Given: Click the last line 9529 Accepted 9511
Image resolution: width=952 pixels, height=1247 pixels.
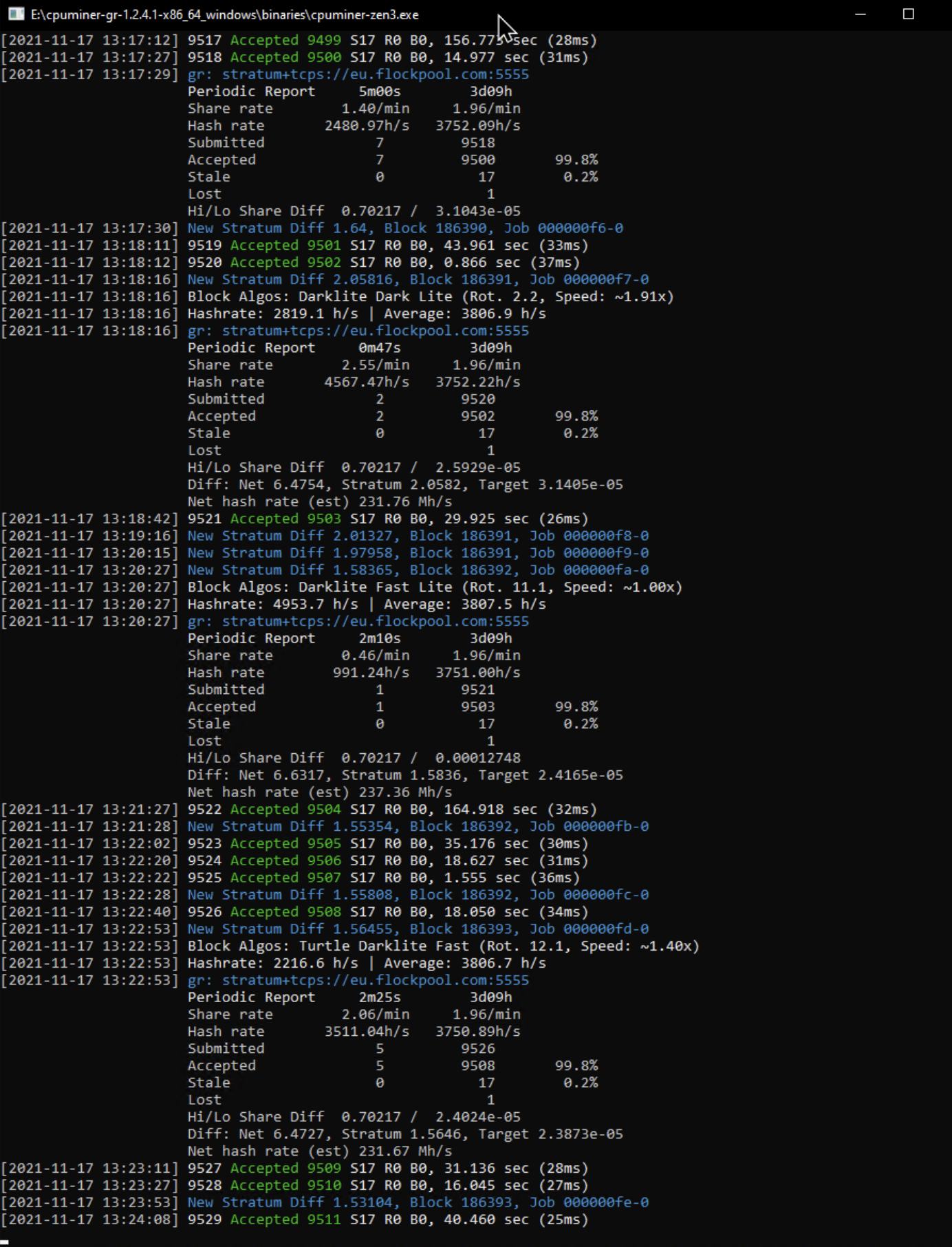Looking at the screenshot, I should pyautogui.click(x=388, y=1220).
